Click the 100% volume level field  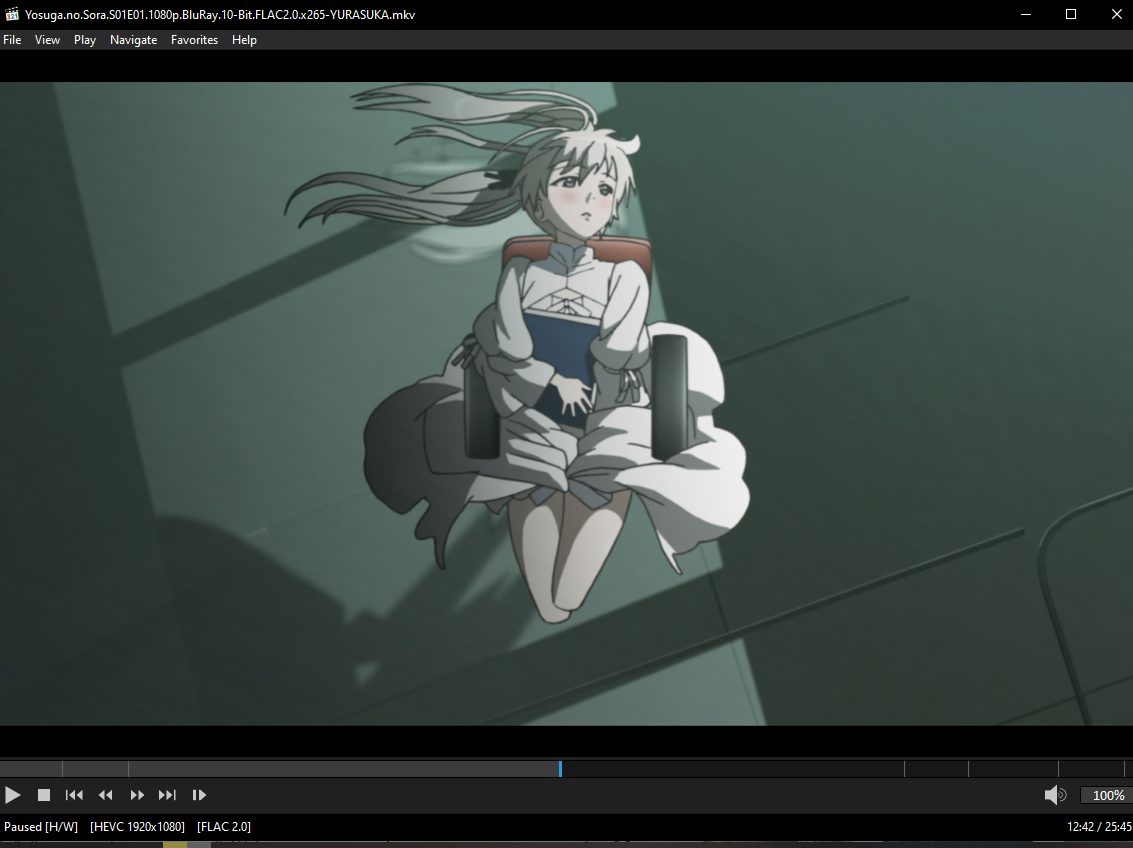pyautogui.click(x=1107, y=795)
